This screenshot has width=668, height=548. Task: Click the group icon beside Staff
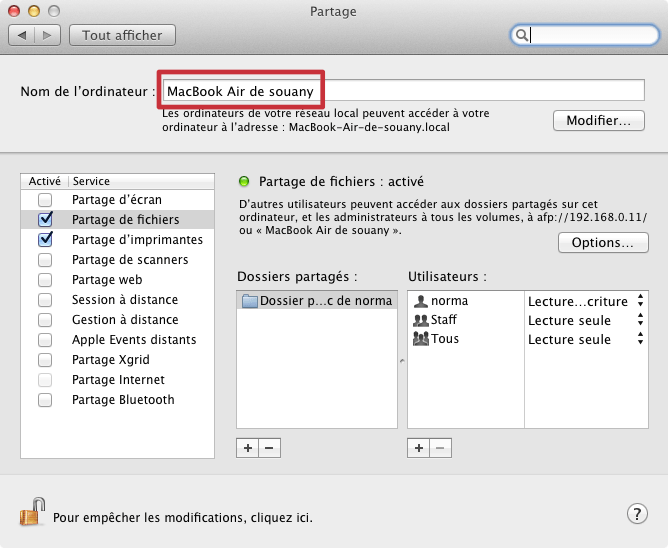click(421, 320)
